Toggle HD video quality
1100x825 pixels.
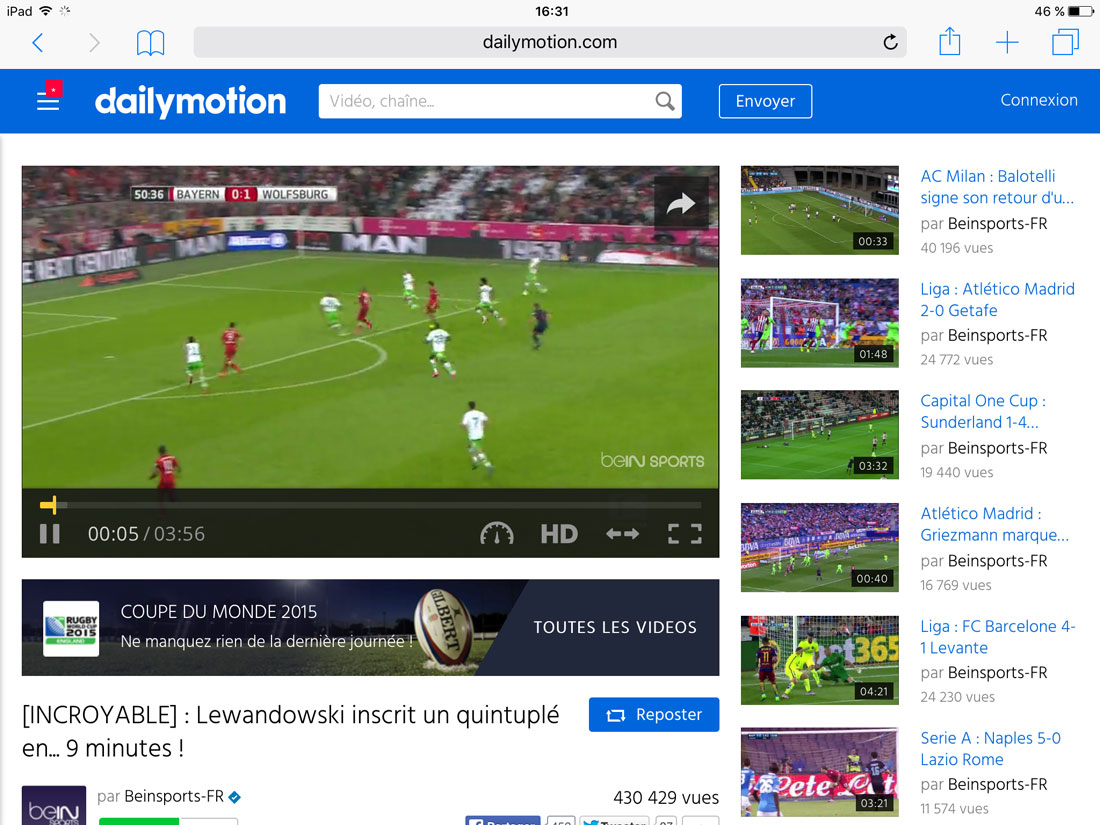pos(559,534)
